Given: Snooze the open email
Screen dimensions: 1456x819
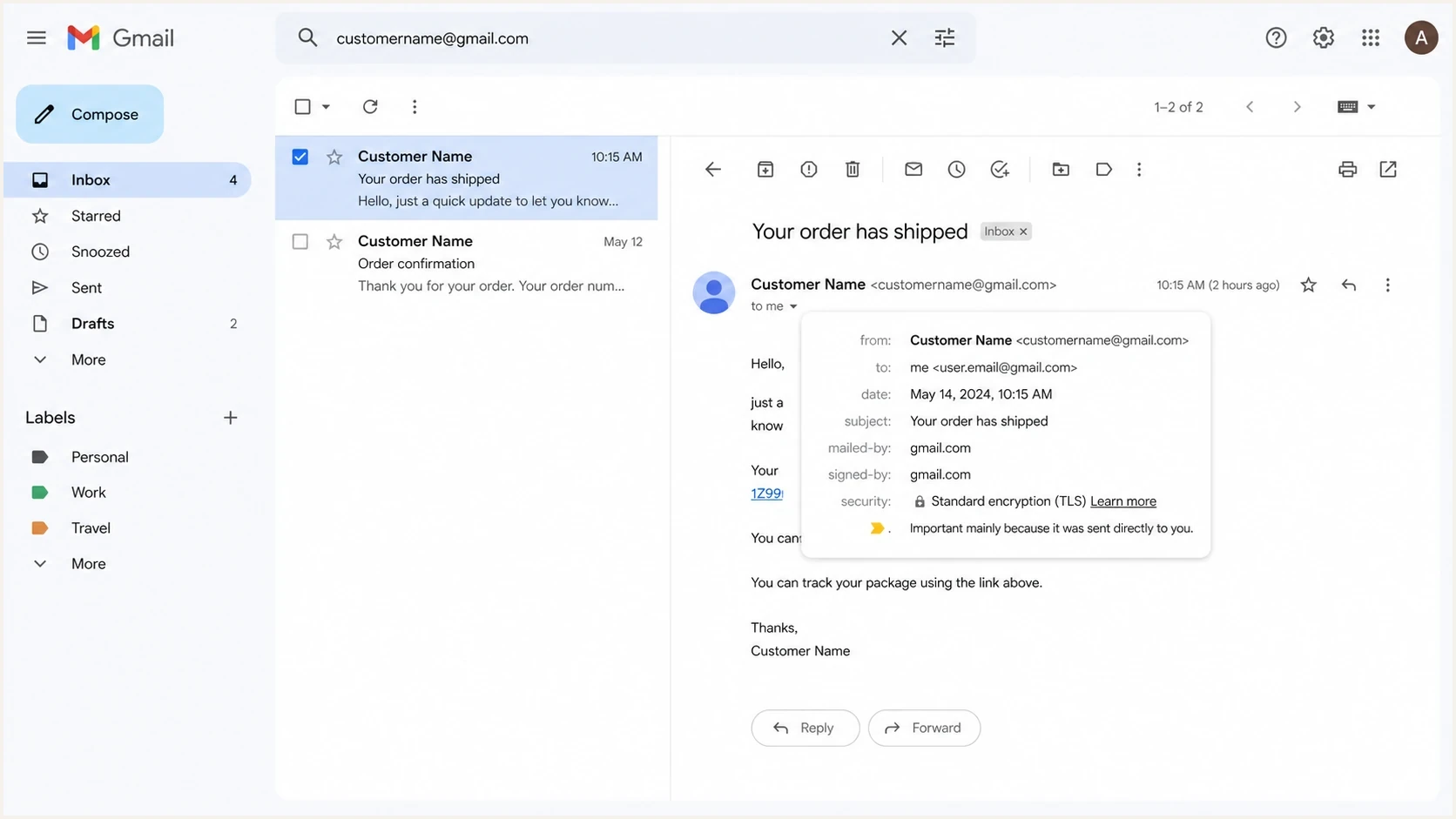Looking at the screenshot, I should point(956,169).
